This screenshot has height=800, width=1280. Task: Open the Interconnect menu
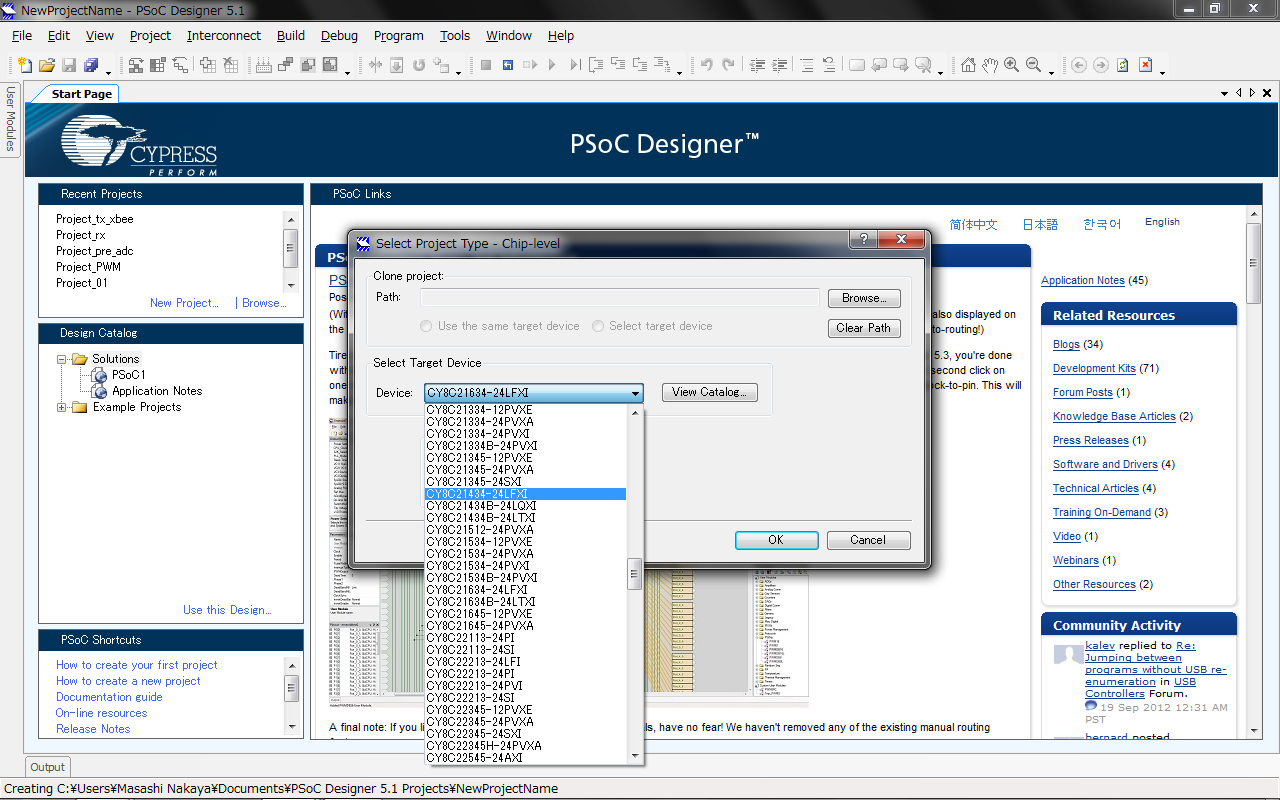click(224, 35)
